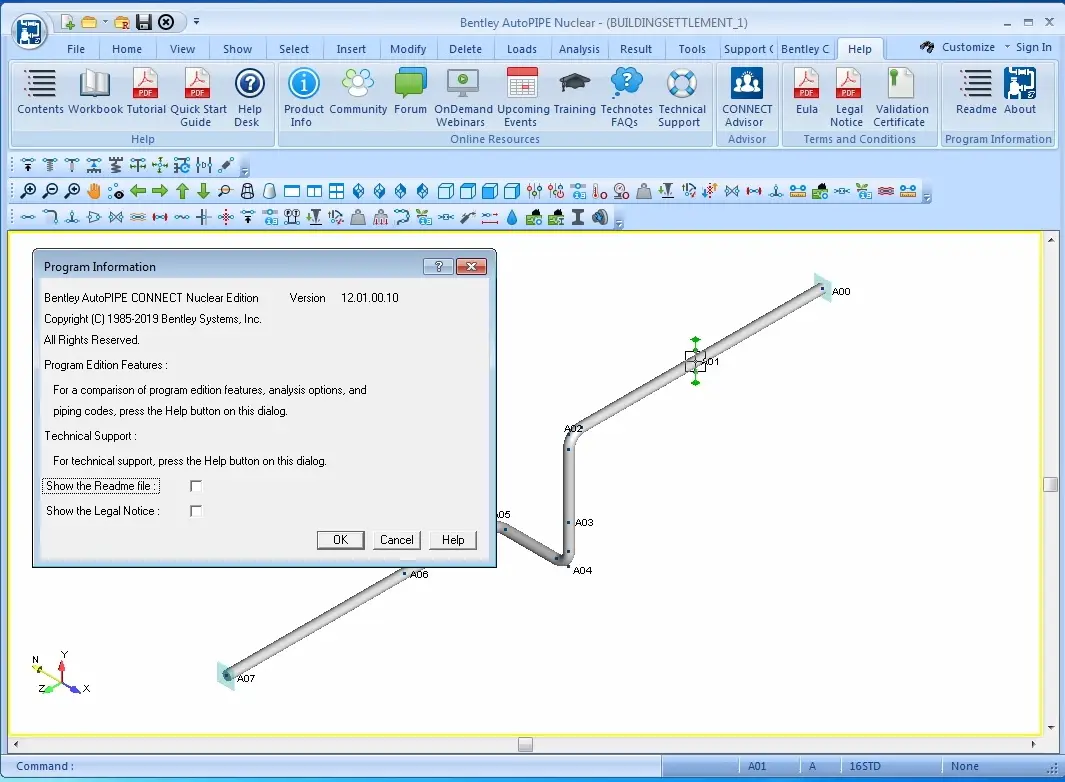Insert a valve component from toolbar
Screen dimensions: 1065x782
116,217
